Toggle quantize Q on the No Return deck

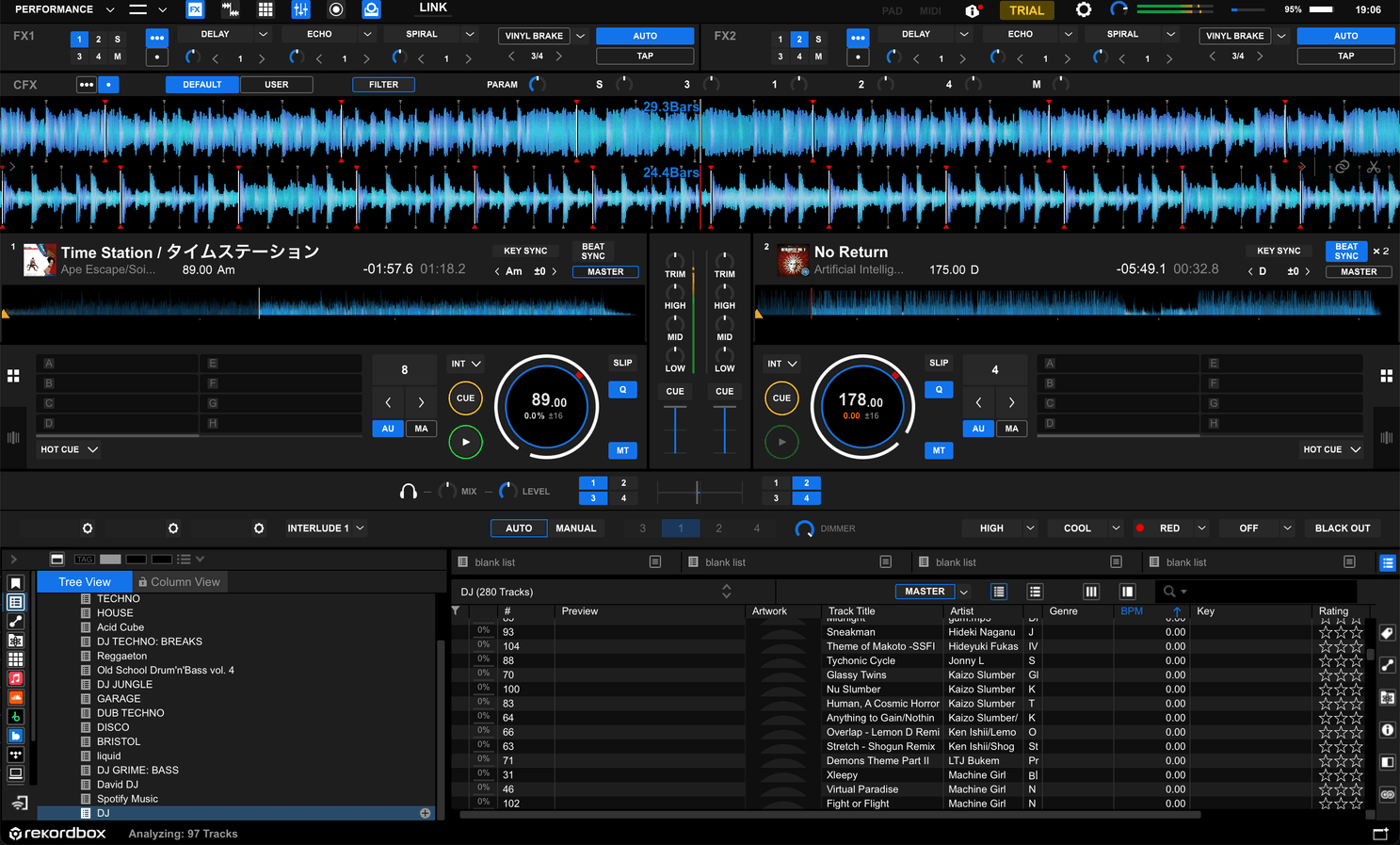(x=939, y=389)
